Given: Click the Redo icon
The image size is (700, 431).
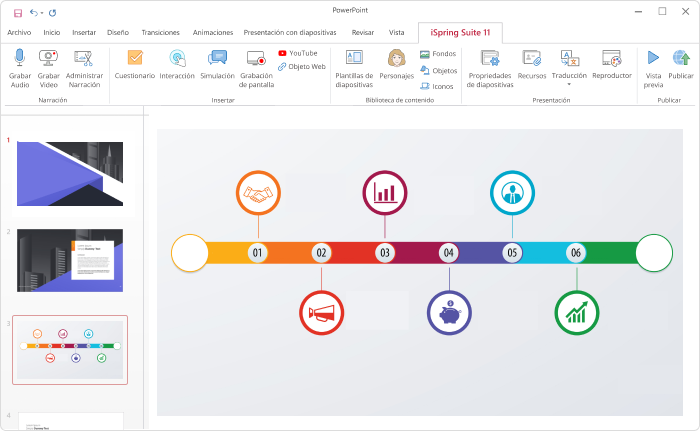Looking at the screenshot, I should coord(52,13).
